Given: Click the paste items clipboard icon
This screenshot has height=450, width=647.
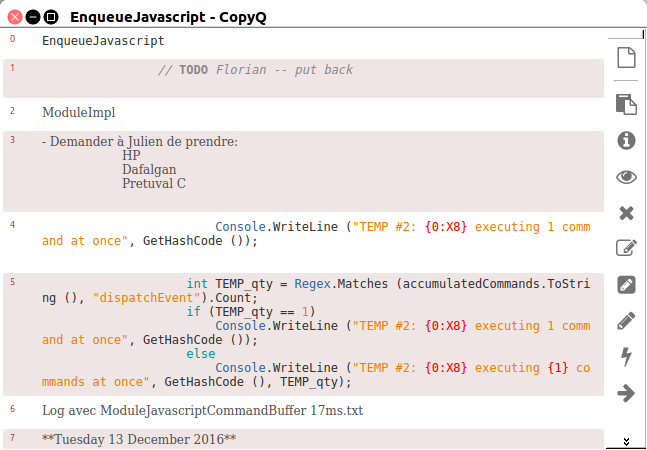Looking at the screenshot, I should [x=626, y=104].
